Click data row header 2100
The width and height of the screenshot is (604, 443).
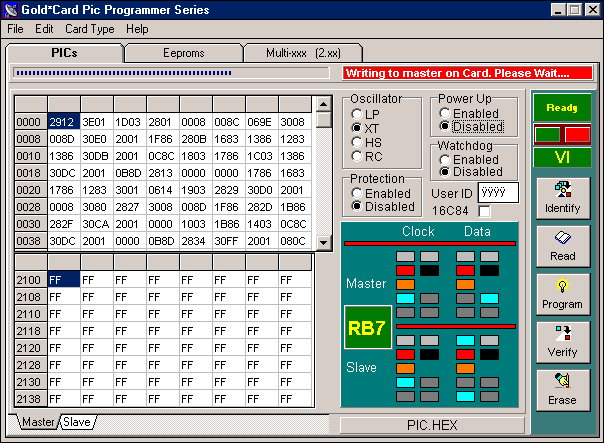(31, 280)
